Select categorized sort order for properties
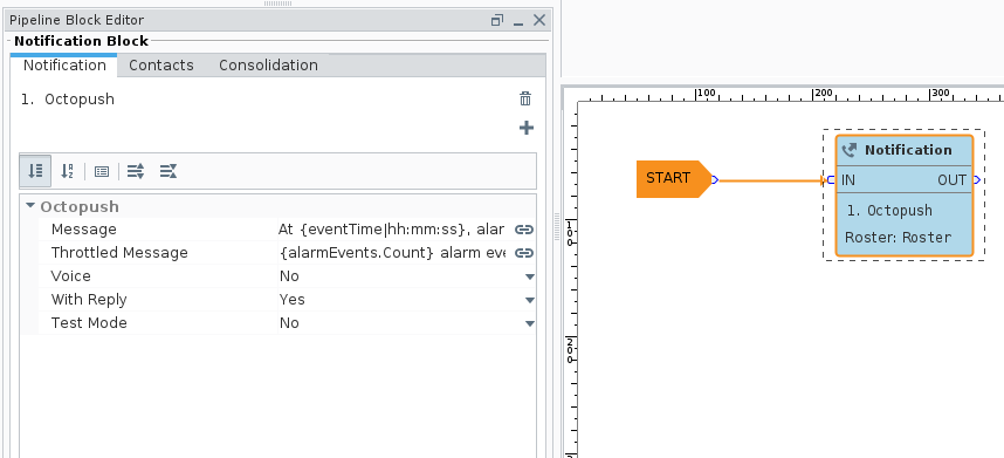Screen dimensions: 1004x458 (x=36, y=171)
